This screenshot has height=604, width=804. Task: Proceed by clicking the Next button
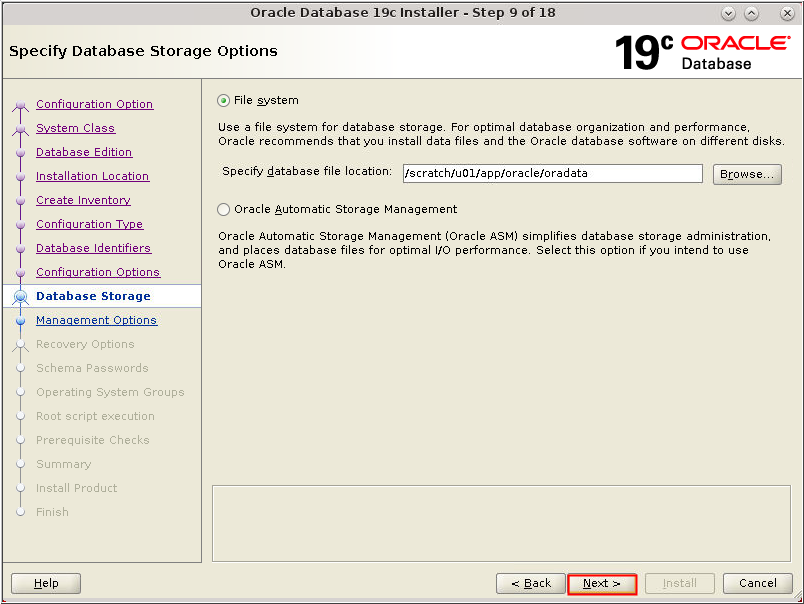click(x=602, y=583)
